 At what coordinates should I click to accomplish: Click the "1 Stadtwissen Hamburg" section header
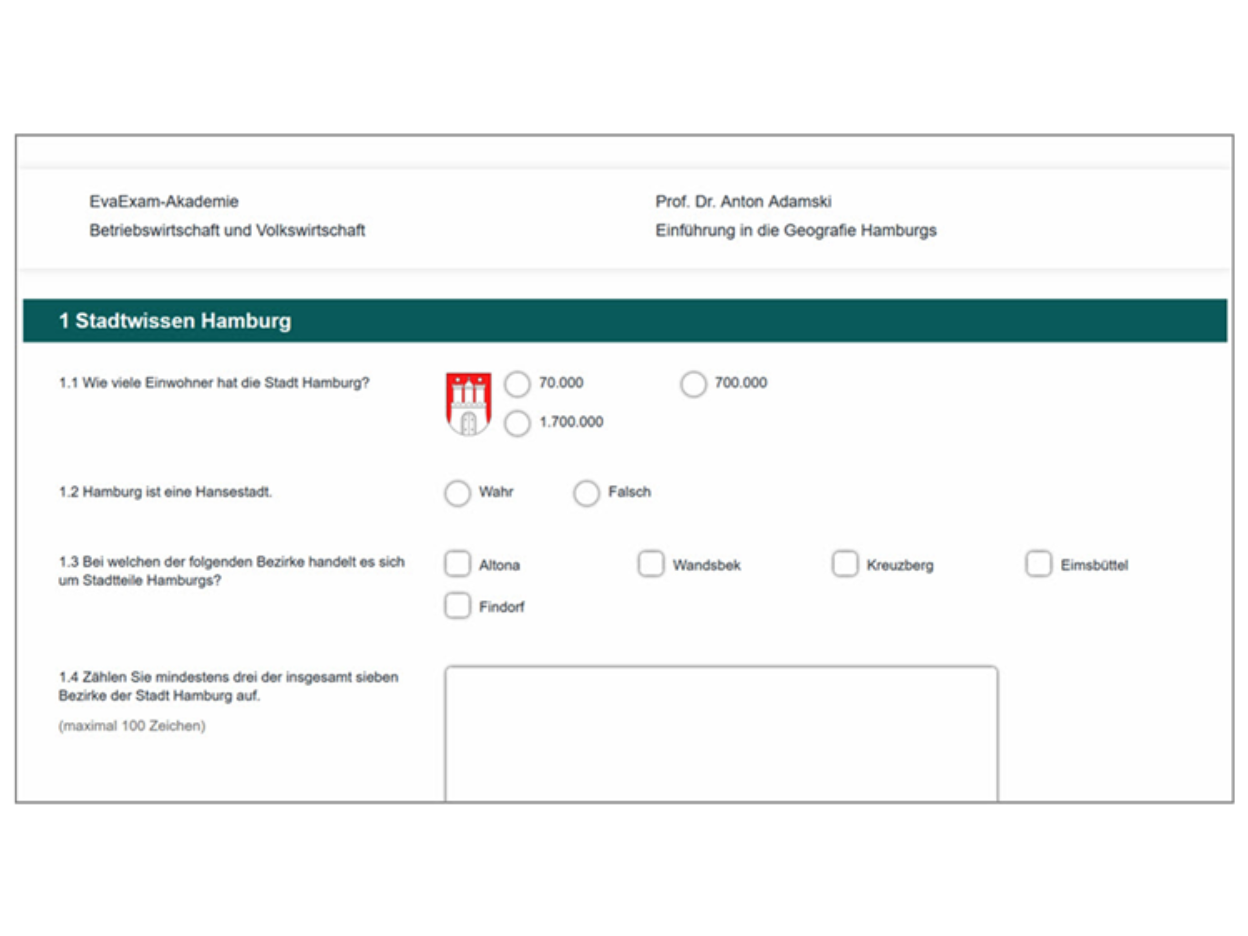click(175, 321)
